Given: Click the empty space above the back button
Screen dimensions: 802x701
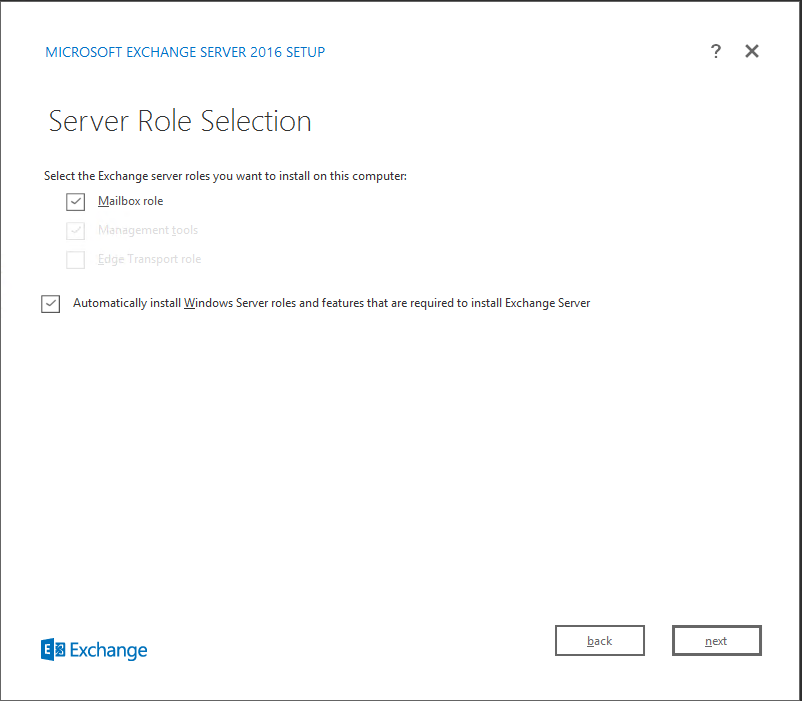Looking at the screenshot, I should [x=600, y=560].
